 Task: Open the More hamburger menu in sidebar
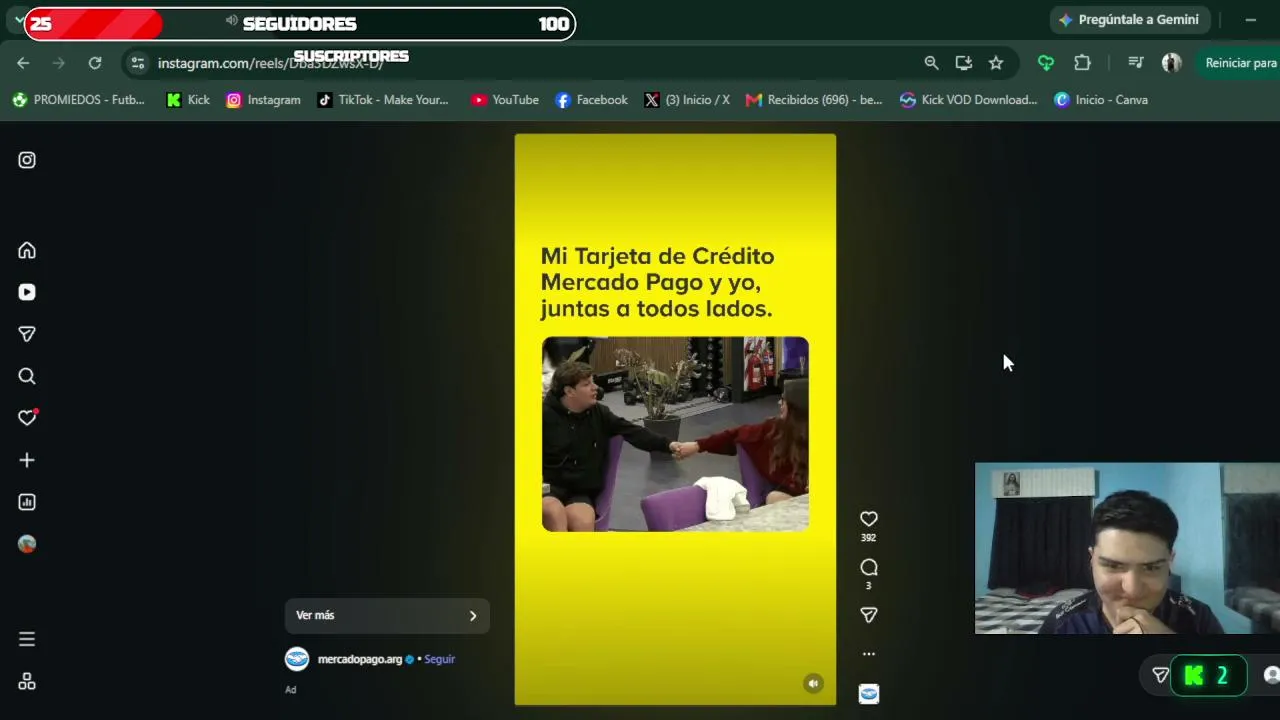point(27,639)
